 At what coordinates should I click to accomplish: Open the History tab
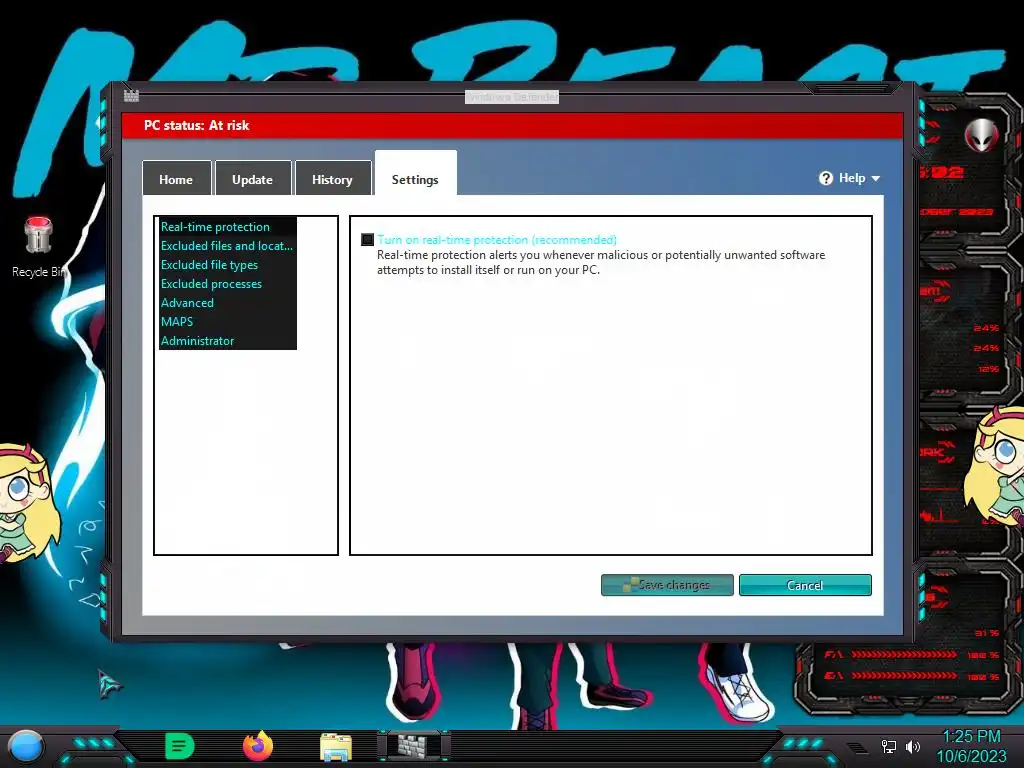coord(332,178)
